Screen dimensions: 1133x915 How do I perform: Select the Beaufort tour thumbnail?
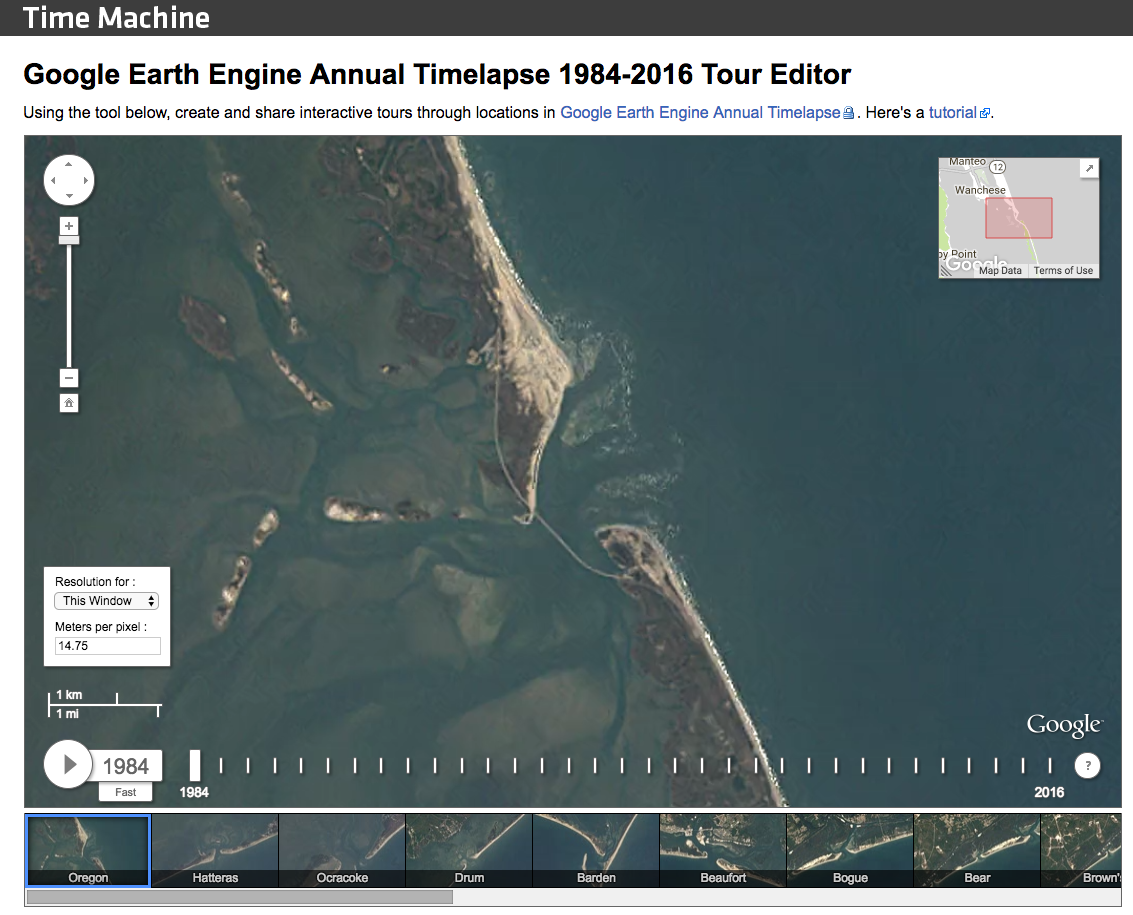pyautogui.click(x=723, y=851)
